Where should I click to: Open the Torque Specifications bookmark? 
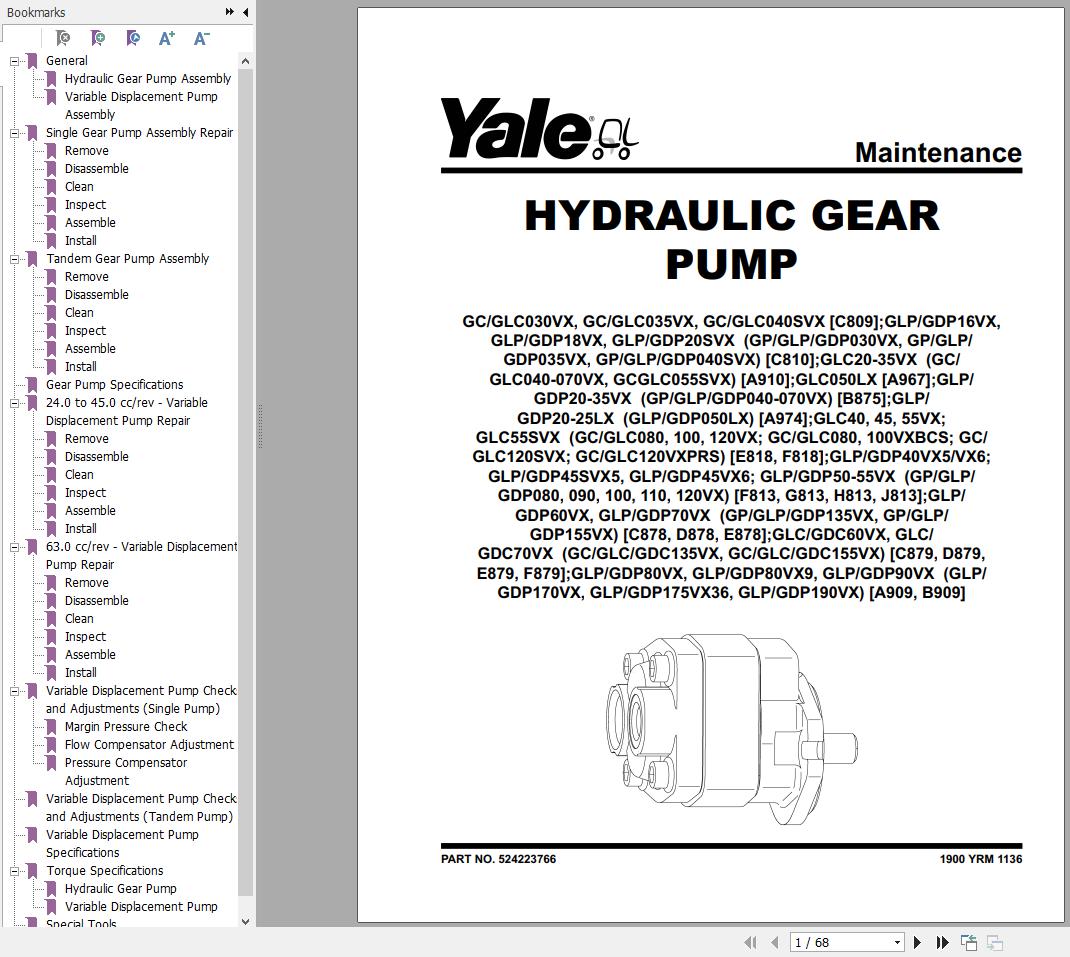104,871
